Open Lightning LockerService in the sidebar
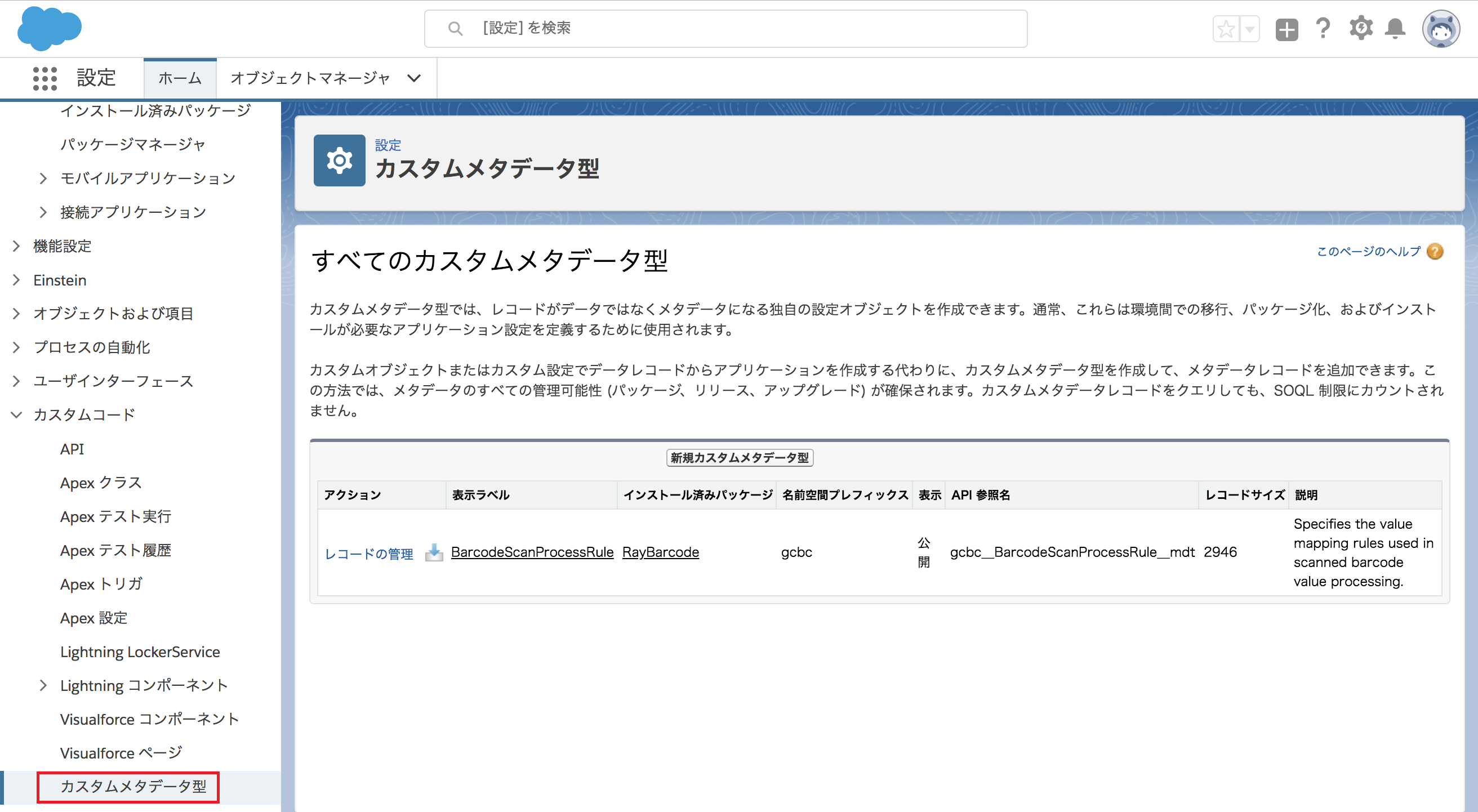 coord(140,652)
